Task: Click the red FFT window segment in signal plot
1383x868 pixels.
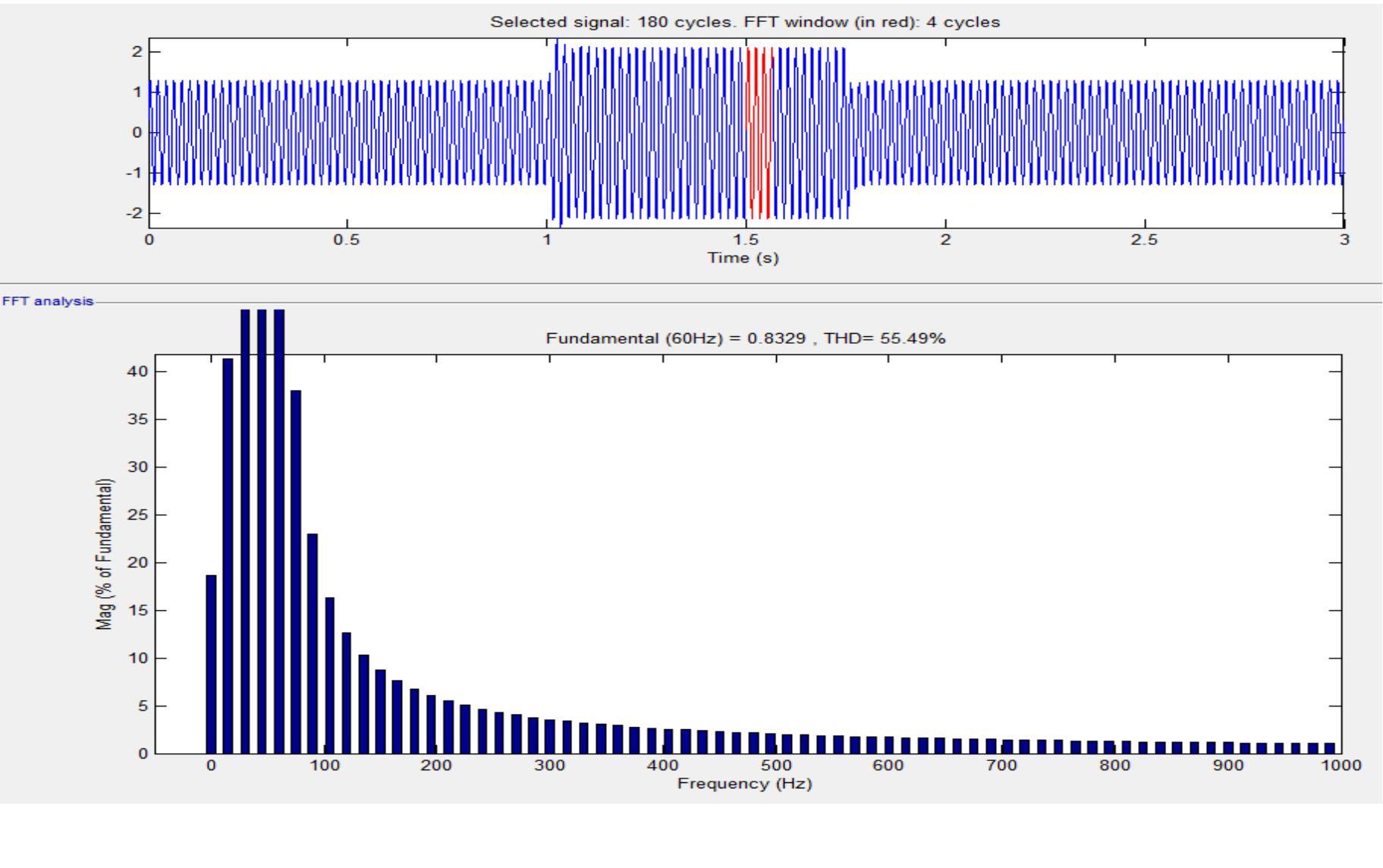Action: pos(759,132)
